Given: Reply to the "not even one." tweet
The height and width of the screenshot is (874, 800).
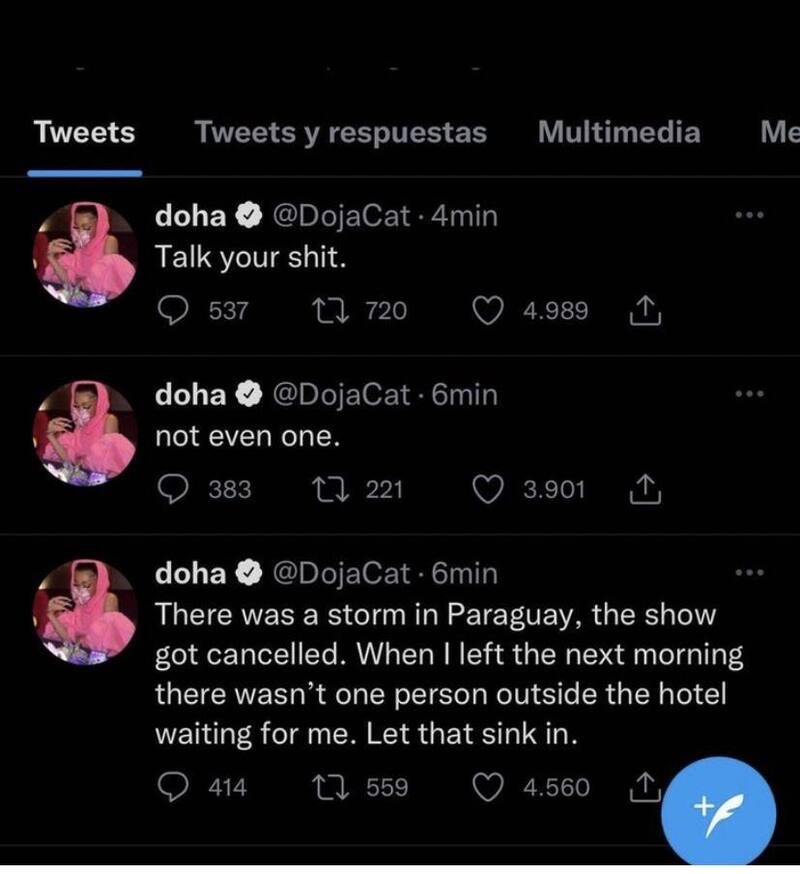Looking at the screenshot, I should coord(176,489).
